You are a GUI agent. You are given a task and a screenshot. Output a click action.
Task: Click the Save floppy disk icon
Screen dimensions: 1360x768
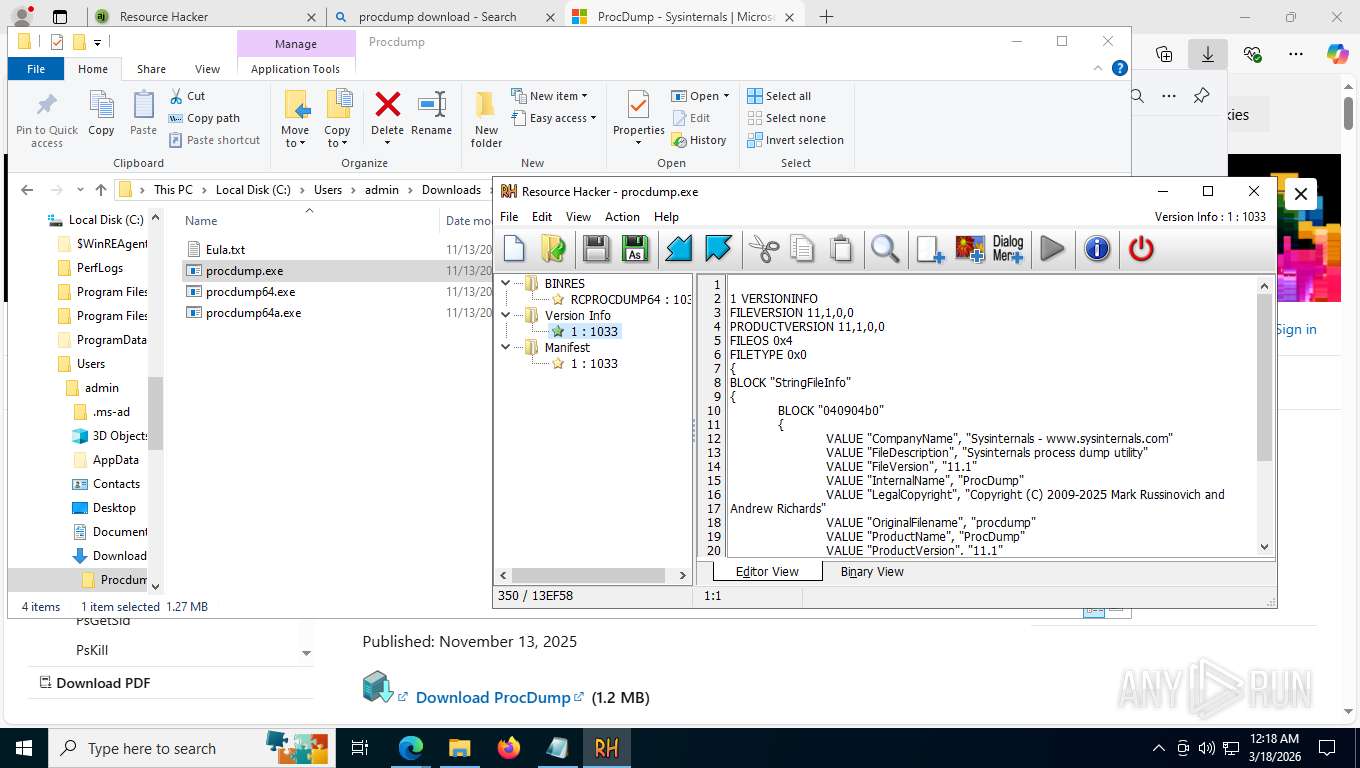point(596,248)
